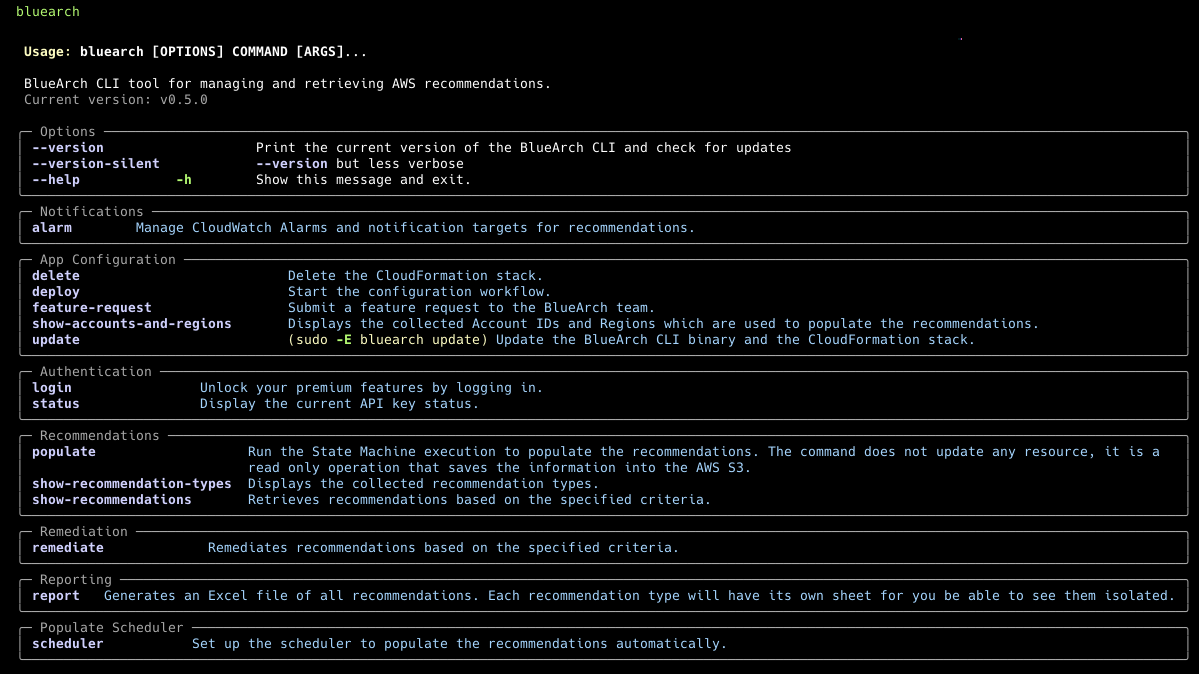Click the -h shorthand flag
Viewport: 1199px width, 674px height.
183,179
